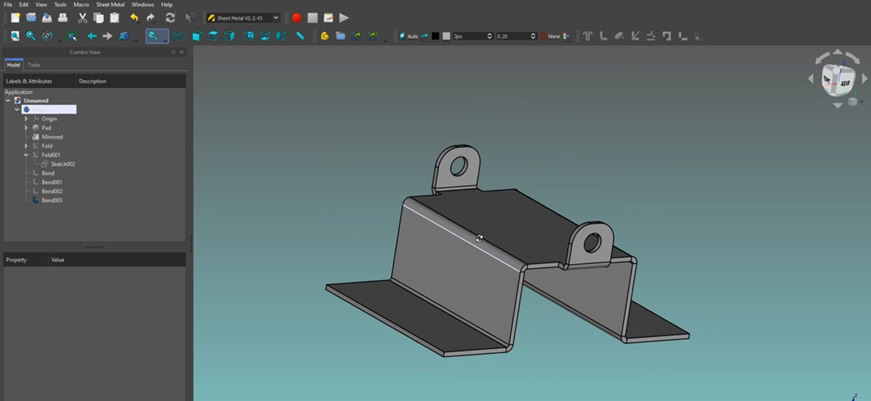Click the Print icon in toolbar

pyautogui.click(x=63, y=18)
